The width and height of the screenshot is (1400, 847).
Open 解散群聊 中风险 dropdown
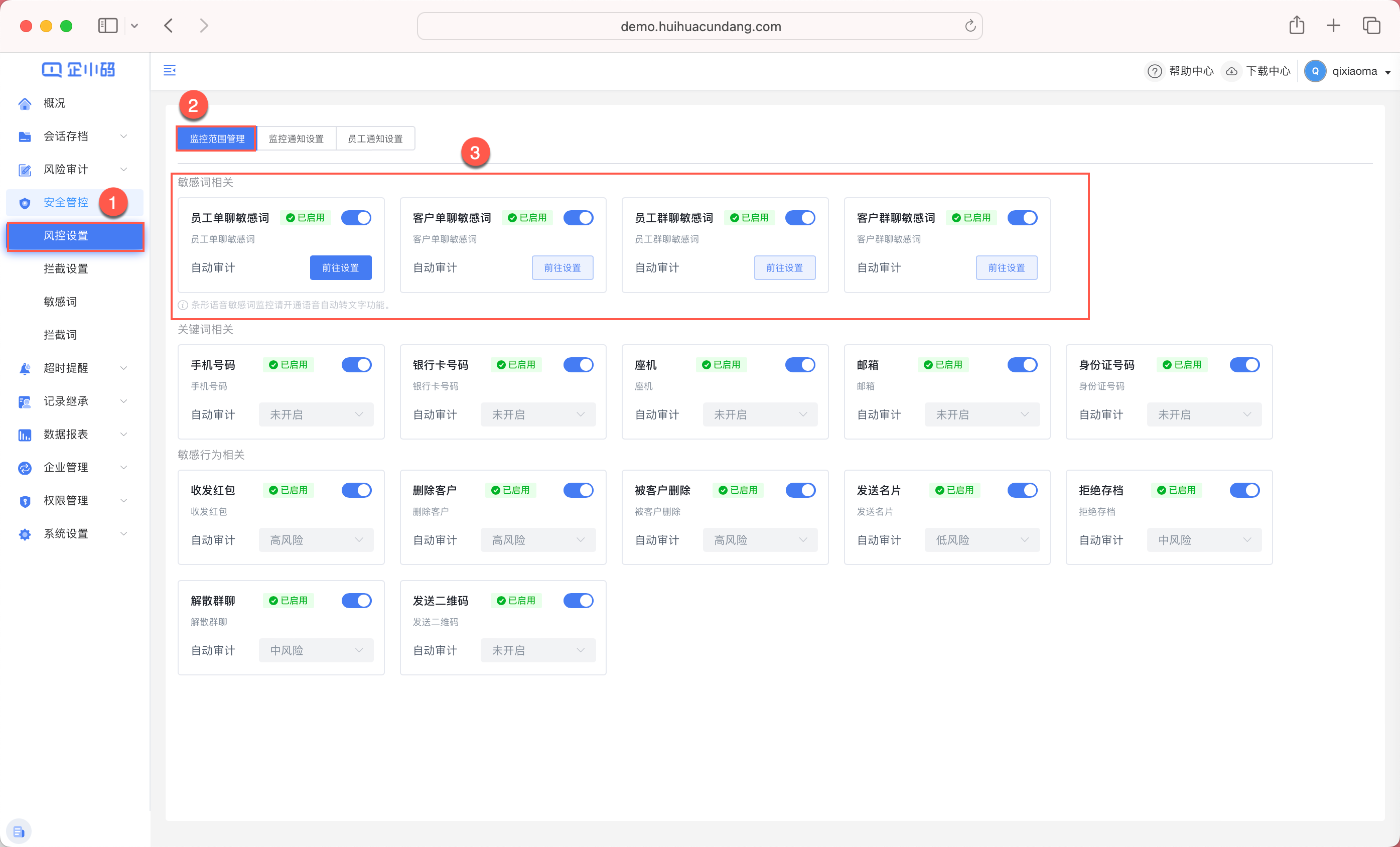316,650
